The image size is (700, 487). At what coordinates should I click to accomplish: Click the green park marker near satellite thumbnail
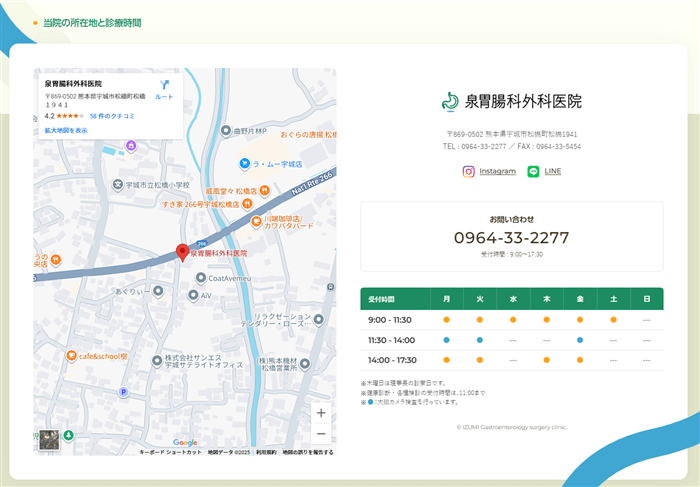tap(68, 435)
